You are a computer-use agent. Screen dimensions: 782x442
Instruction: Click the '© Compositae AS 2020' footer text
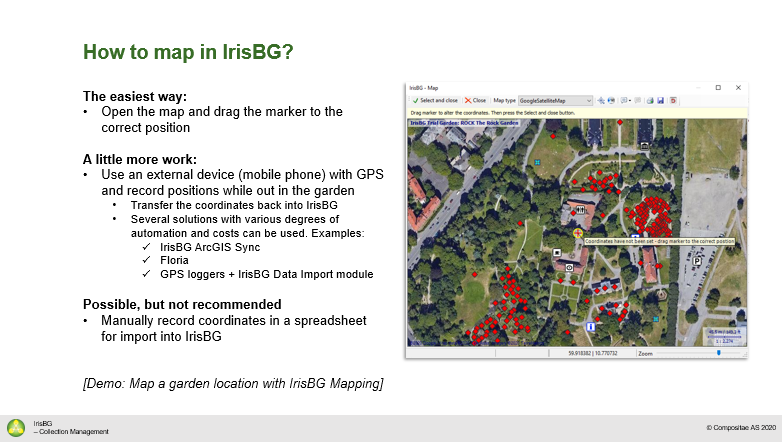[741, 428]
